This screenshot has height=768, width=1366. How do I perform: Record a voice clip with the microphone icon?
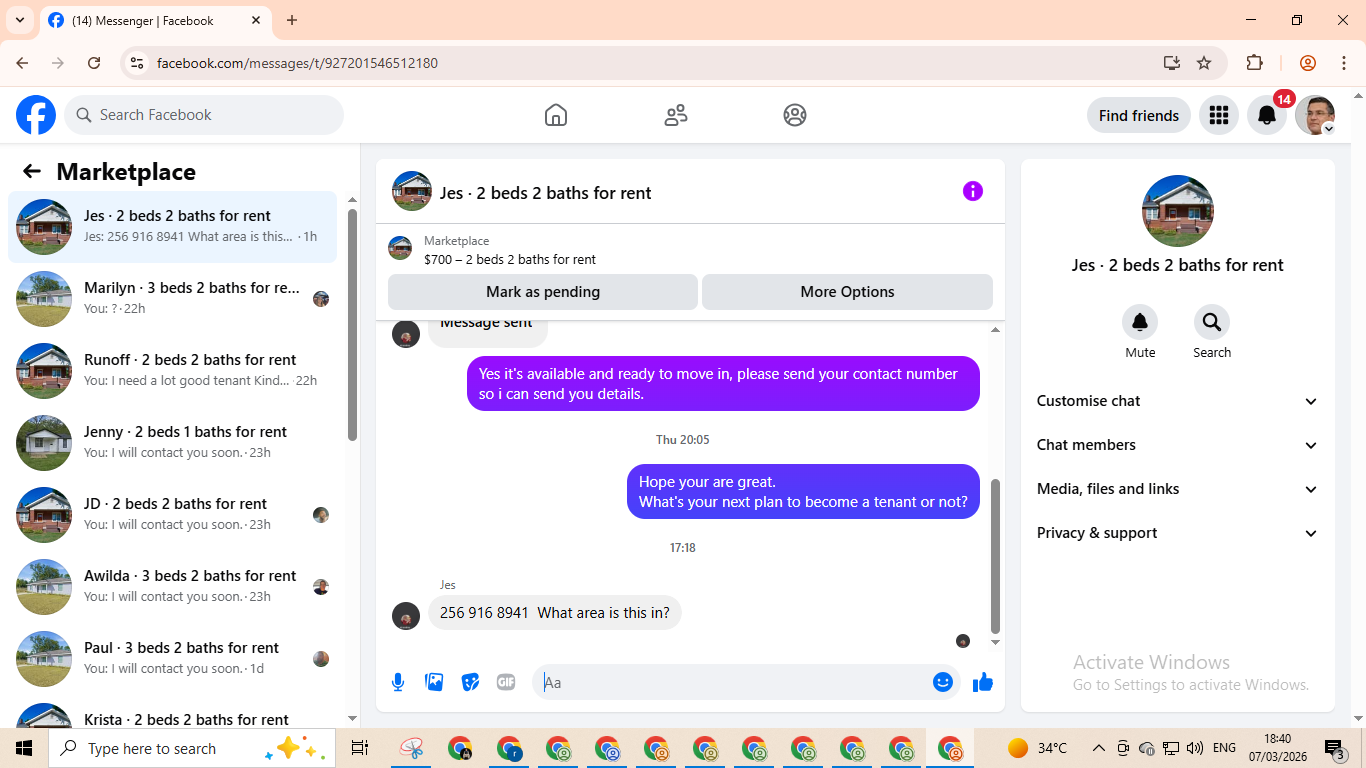[x=398, y=682]
